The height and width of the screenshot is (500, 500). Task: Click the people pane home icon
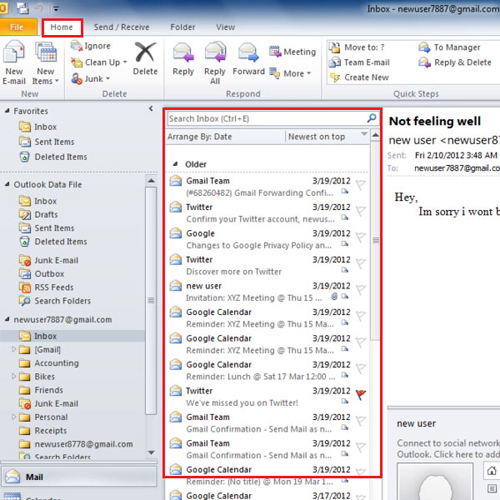point(492,471)
